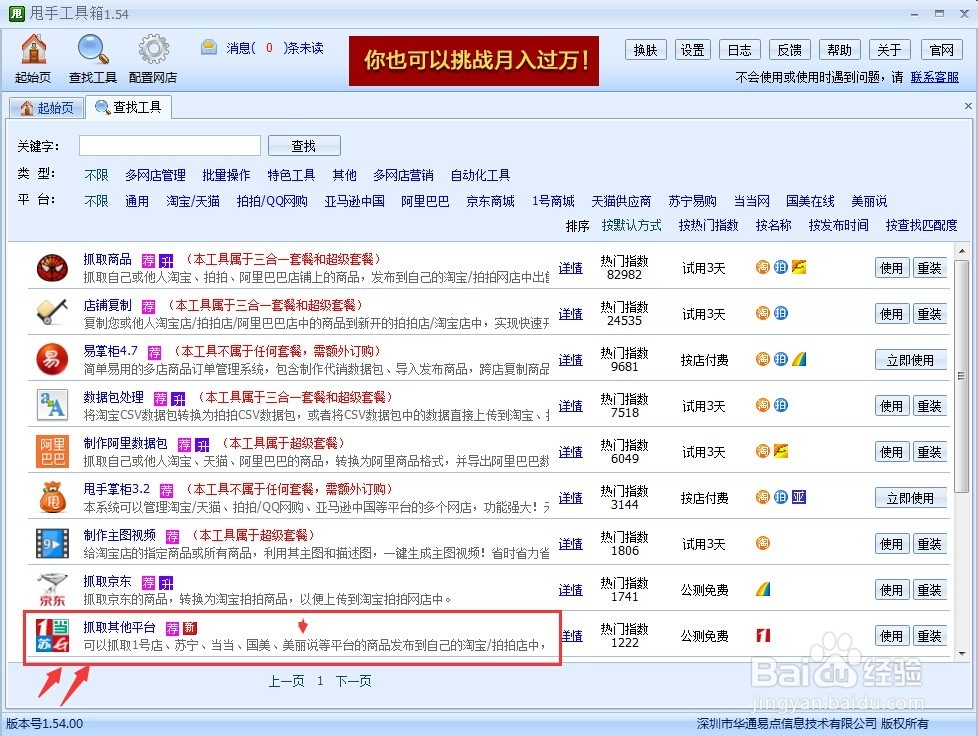978x736 pixels.
Task: Click the 抓取其他平台 tool icon
Action: (x=51, y=636)
